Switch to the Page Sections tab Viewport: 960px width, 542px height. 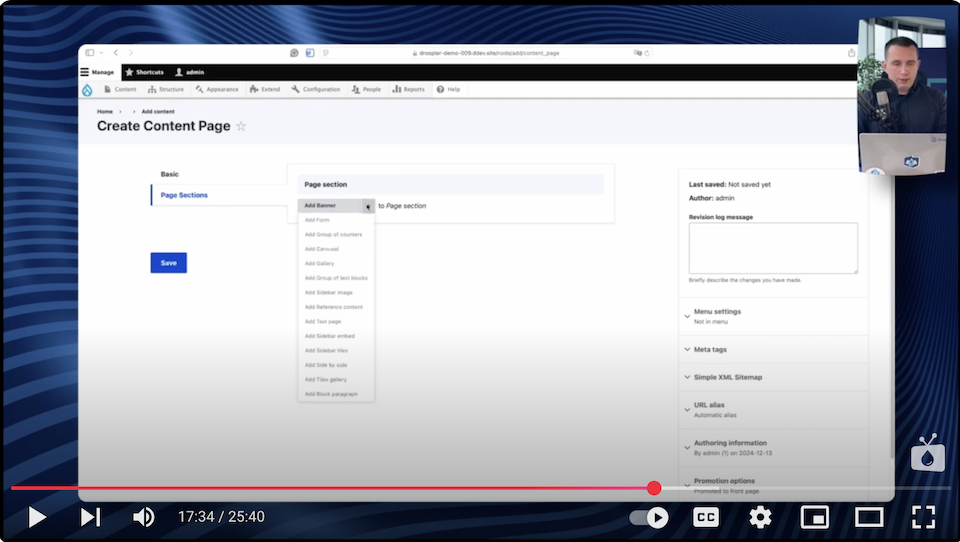pos(184,195)
